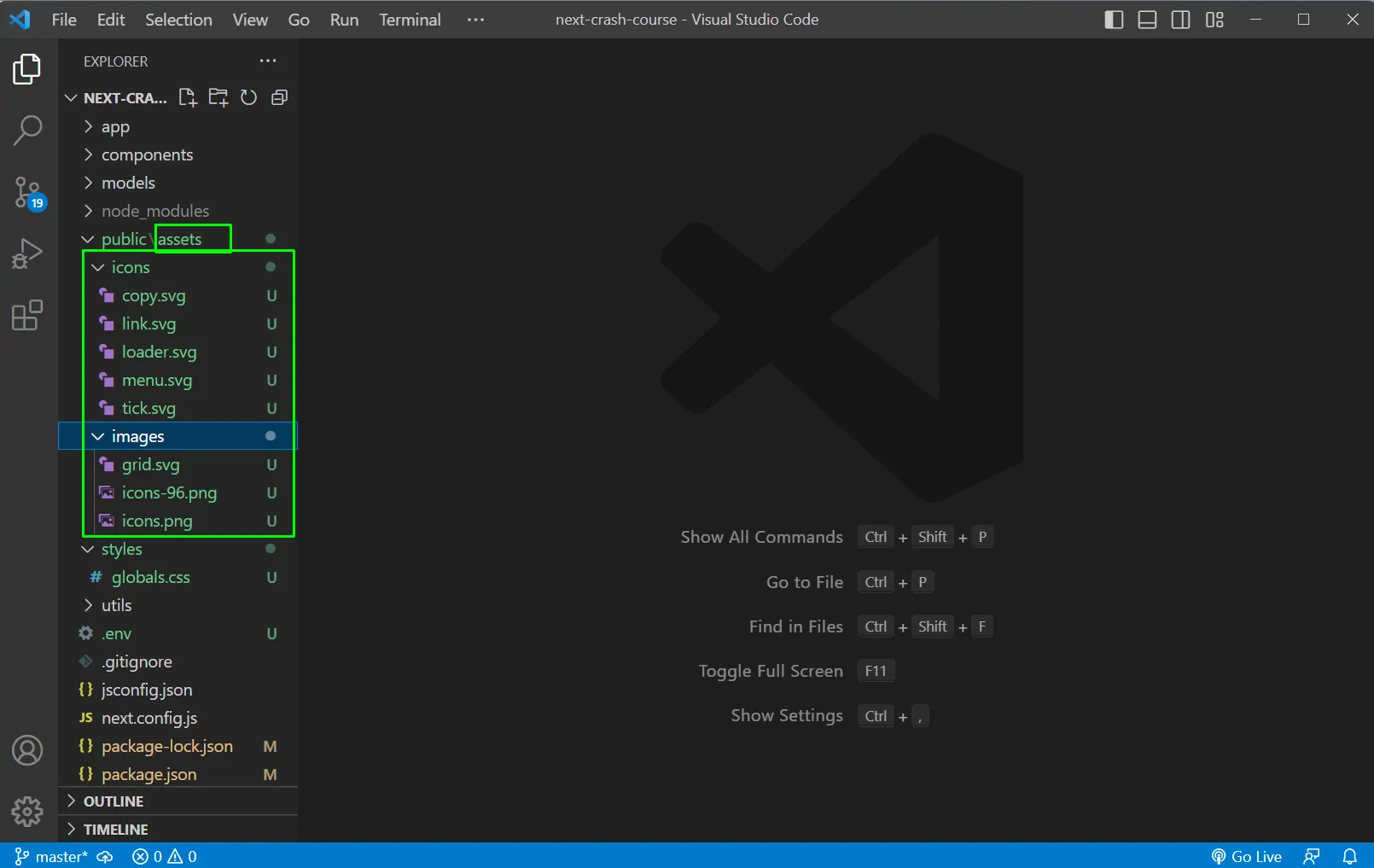
Task: Open the Run and Debug view
Action: [27, 253]
